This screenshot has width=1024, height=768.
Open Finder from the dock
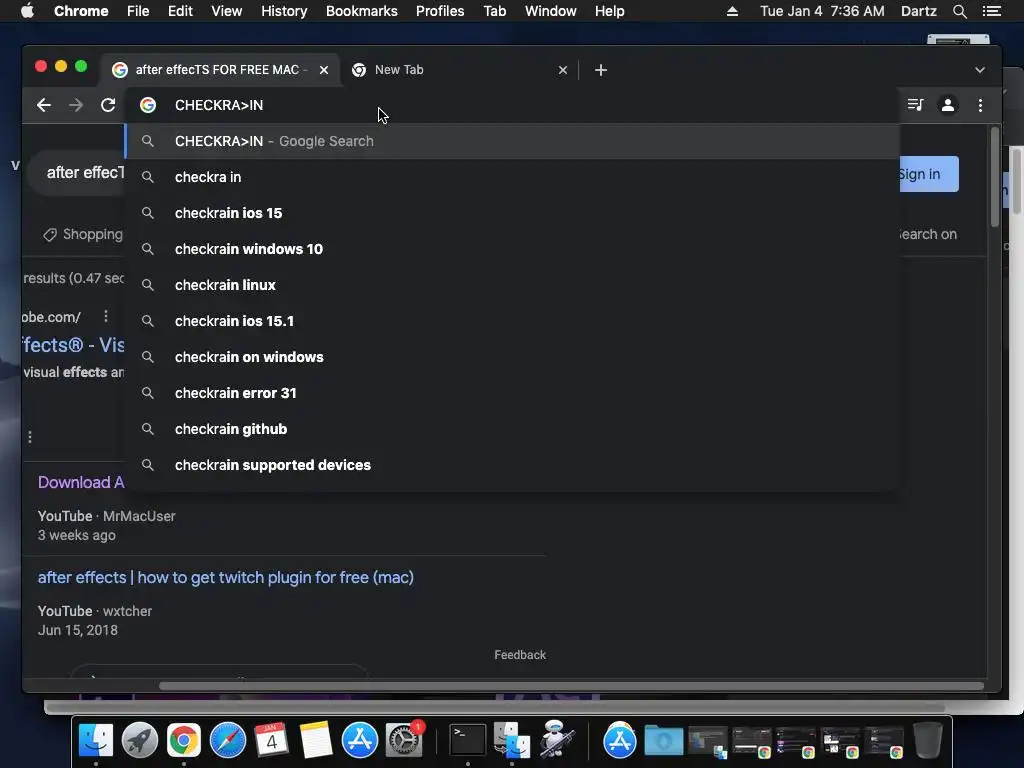[x=96, y=741]
